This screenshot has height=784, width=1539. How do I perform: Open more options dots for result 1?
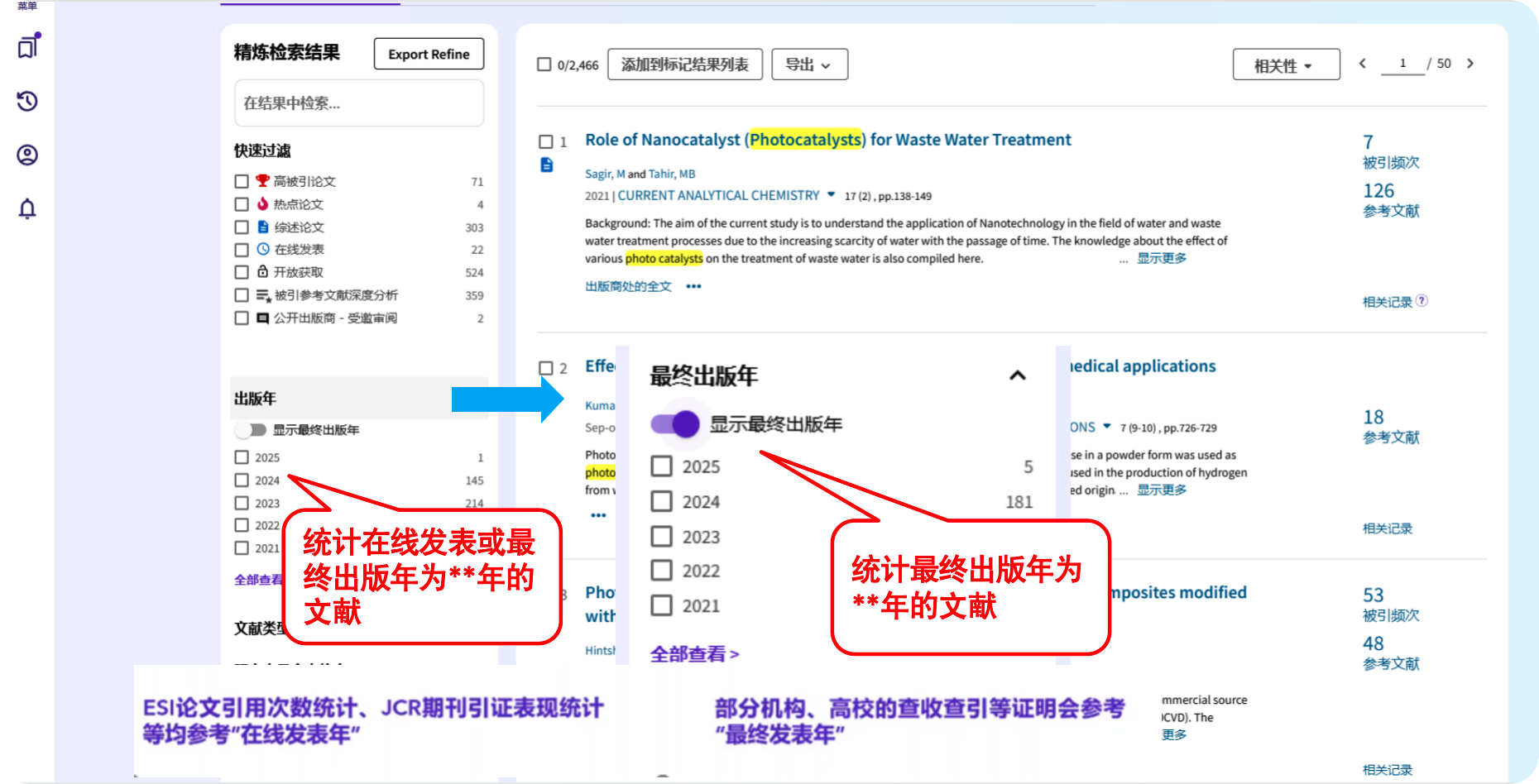point(693,287)
